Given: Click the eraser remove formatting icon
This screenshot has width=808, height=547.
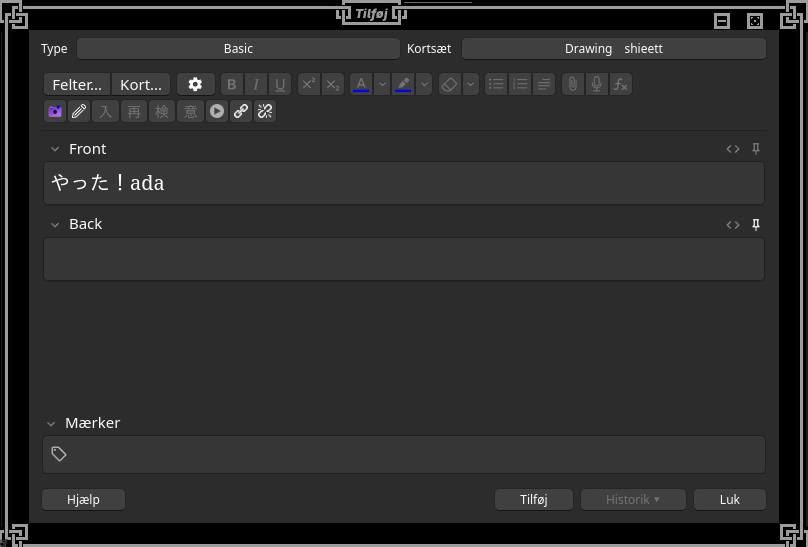Looking at the screenshot, I should point(449,84).
